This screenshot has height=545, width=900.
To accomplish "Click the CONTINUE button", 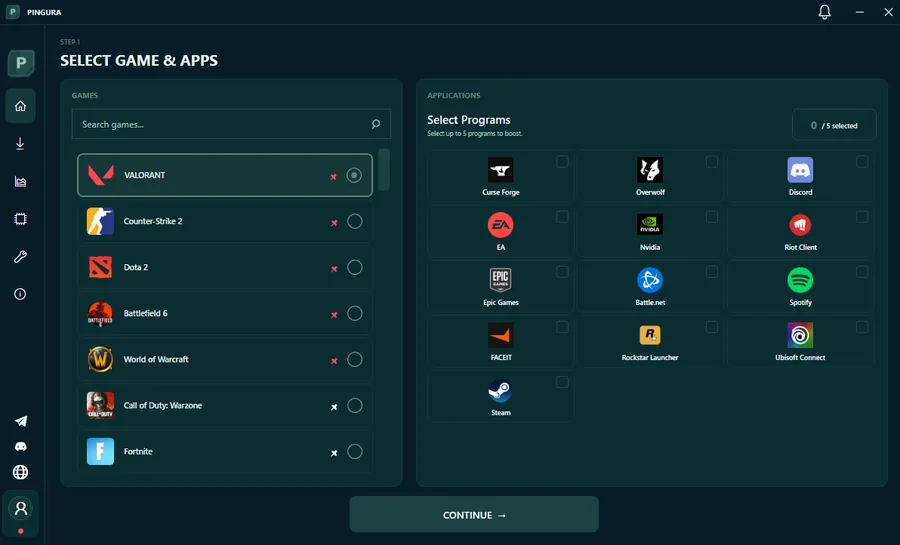I will (x=474, y=515).
